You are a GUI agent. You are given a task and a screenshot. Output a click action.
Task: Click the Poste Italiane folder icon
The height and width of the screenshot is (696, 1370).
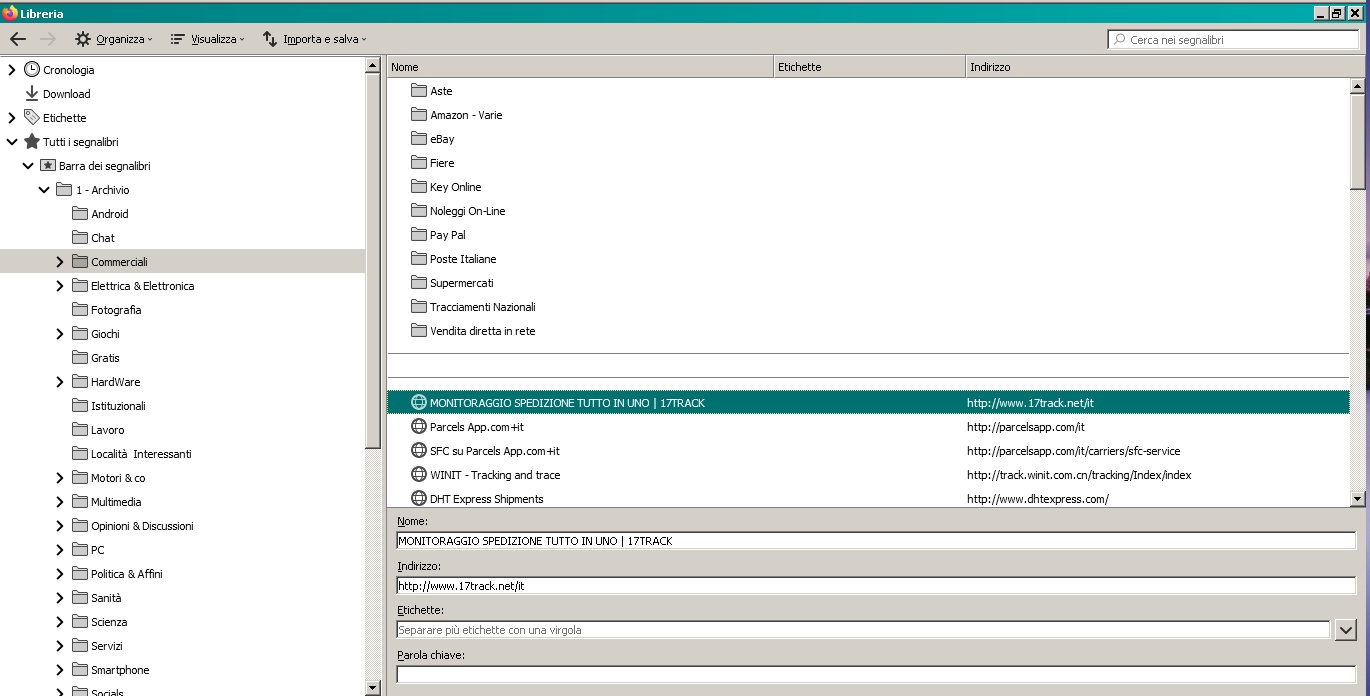pos(419,258)
